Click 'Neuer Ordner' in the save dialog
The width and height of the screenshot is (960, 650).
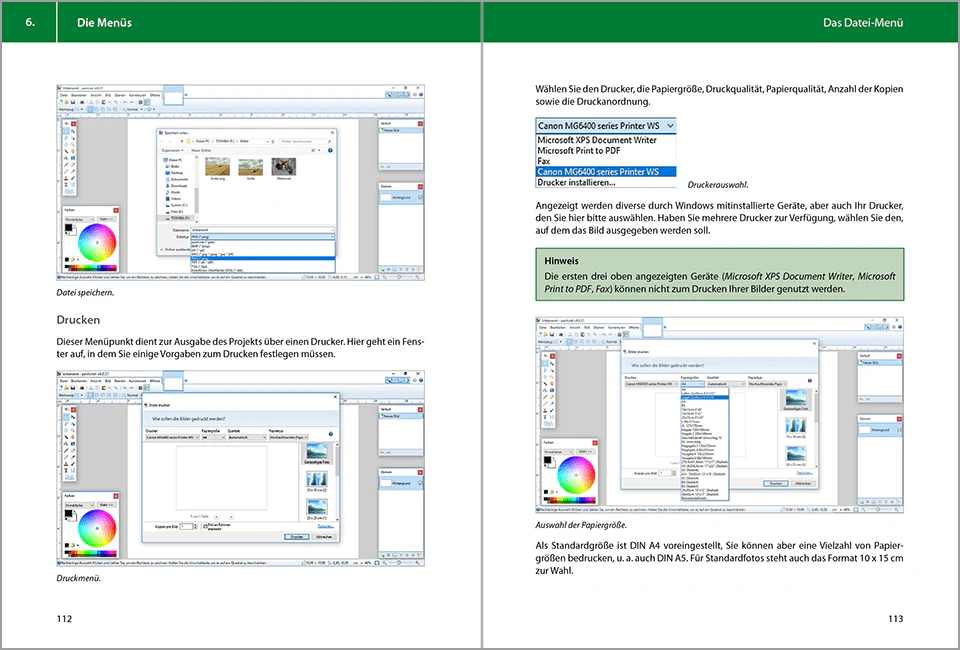coord(201,150)
